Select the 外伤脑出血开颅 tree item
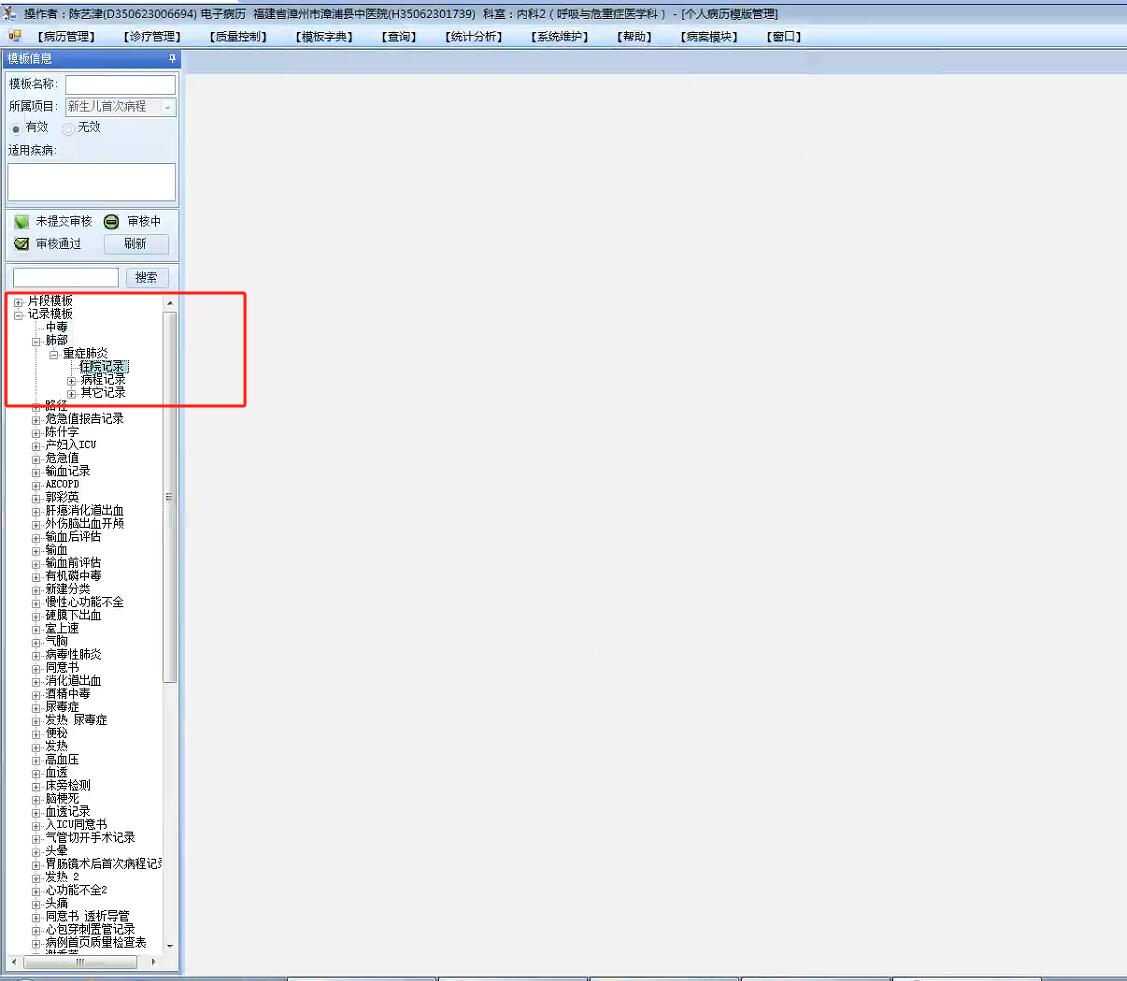 [84, 524]
